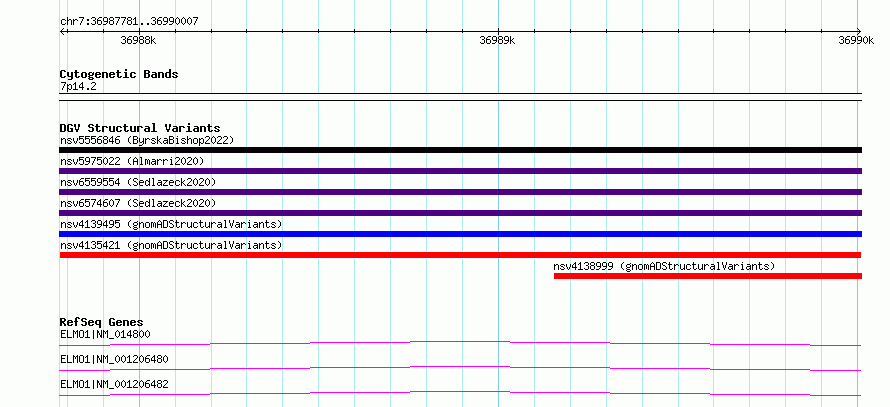
Task: Click the magenta ELMO1|NM_014800 intron line
Action: point(460,343)
